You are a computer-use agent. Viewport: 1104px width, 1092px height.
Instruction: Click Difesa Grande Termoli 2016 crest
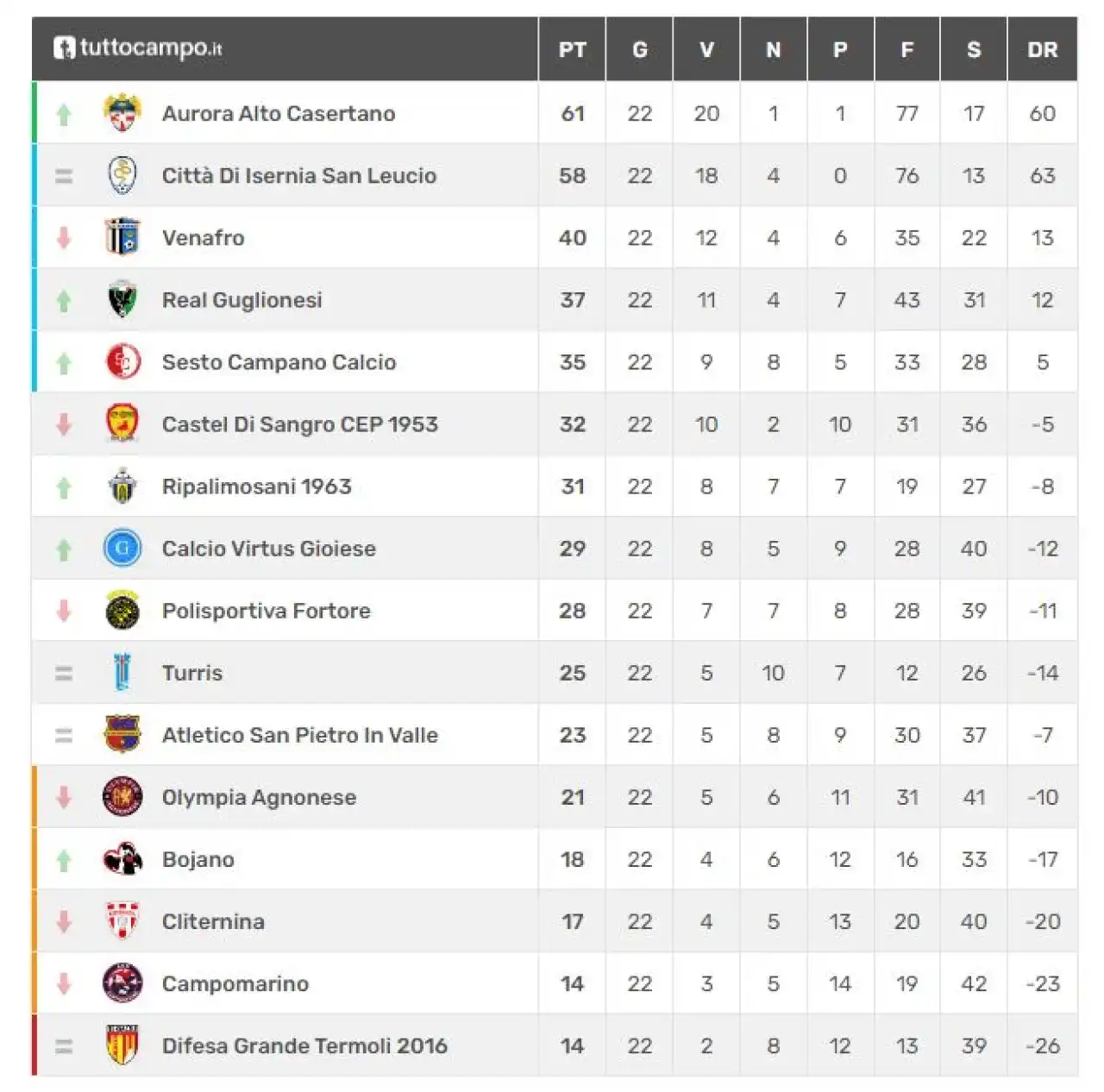coord(122,1045)
